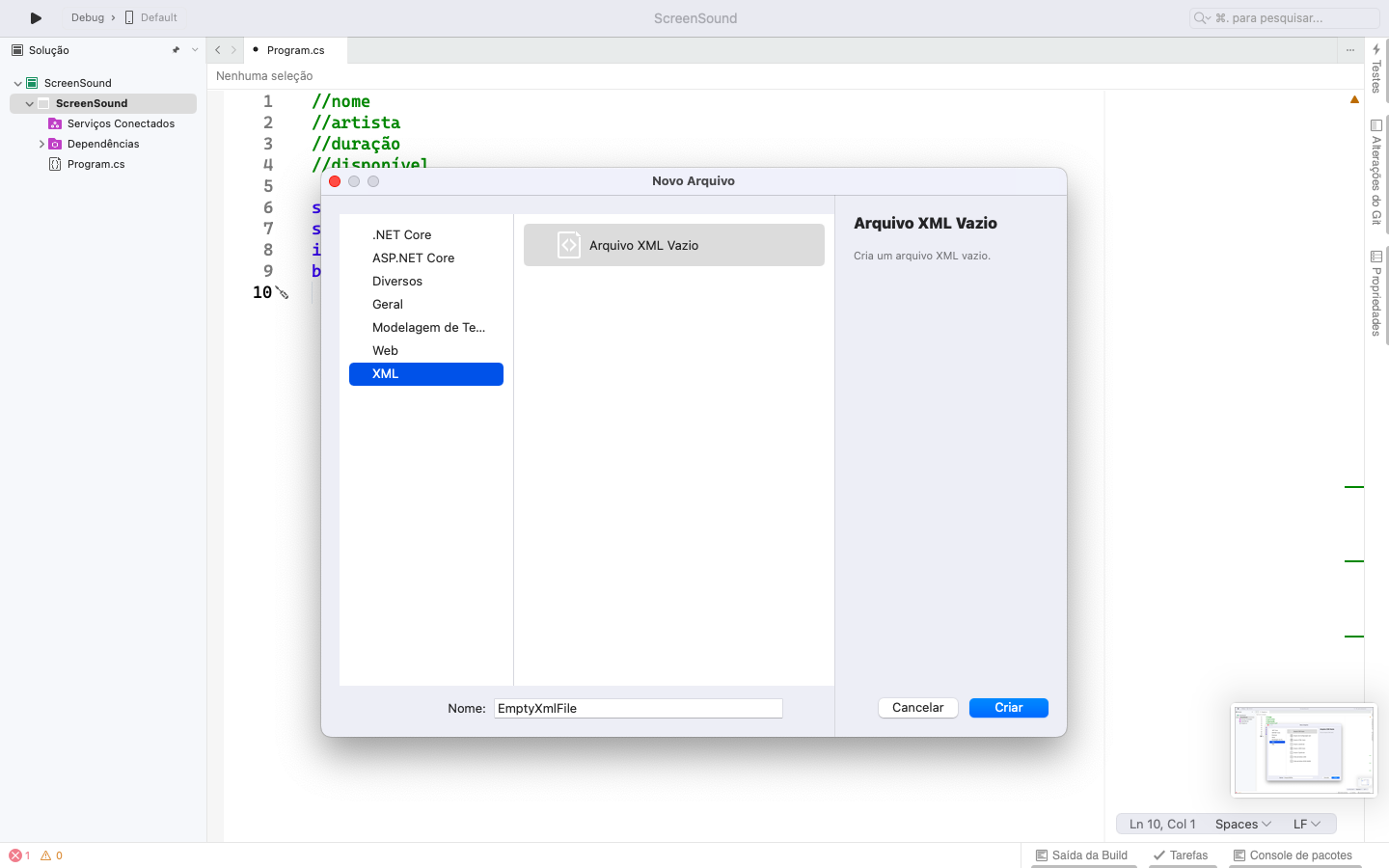The image size is (1389, 868).
Task: Select the Modelagem de Te... category
Action: 426,328
